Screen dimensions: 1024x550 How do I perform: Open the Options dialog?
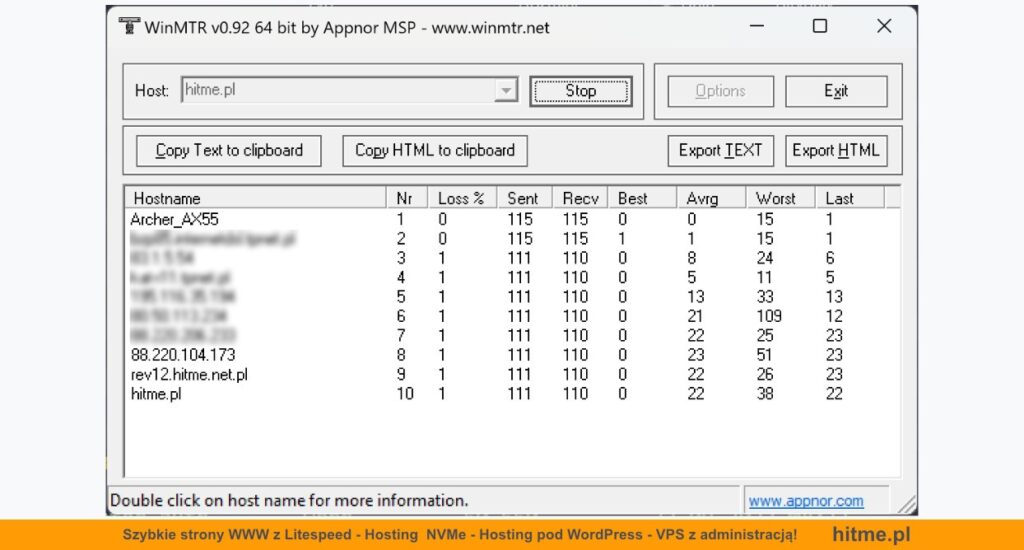point(720,91)
